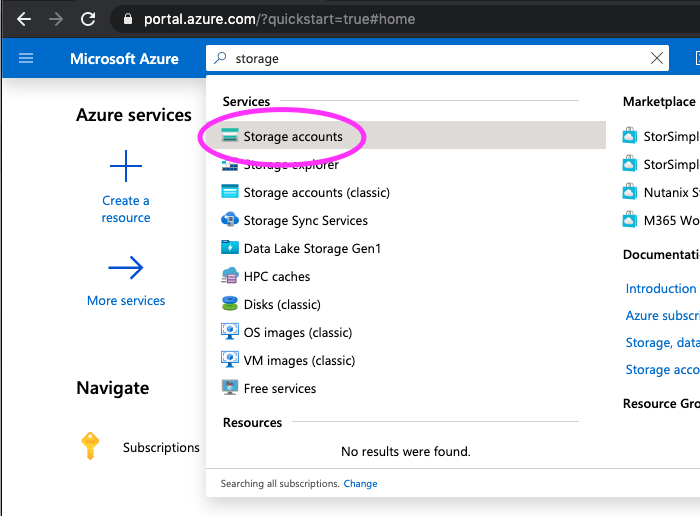
Task: Reload the page with refresh icon
Action: [88, 19]
